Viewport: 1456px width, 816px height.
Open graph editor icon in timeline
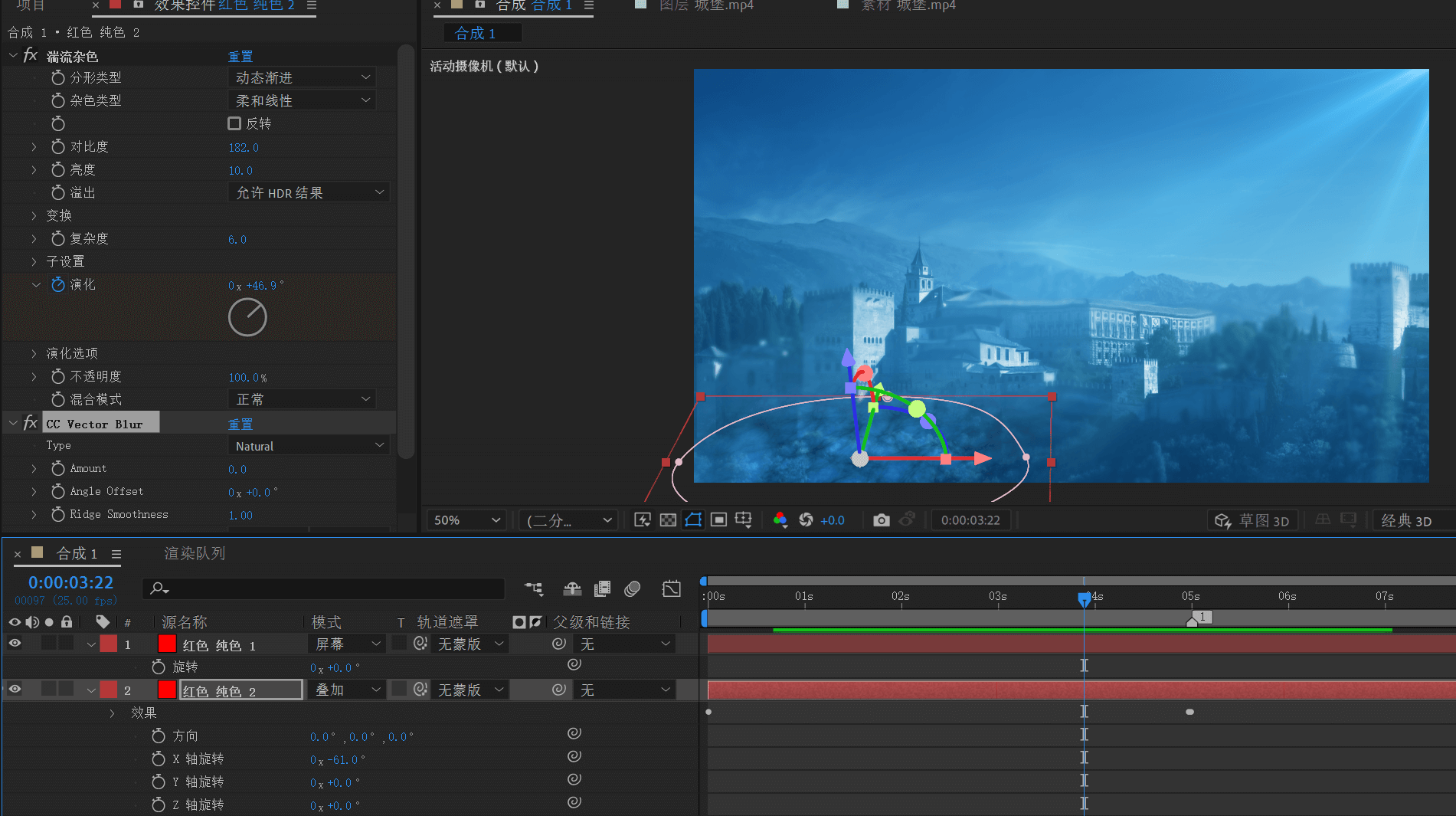[672, 588]
